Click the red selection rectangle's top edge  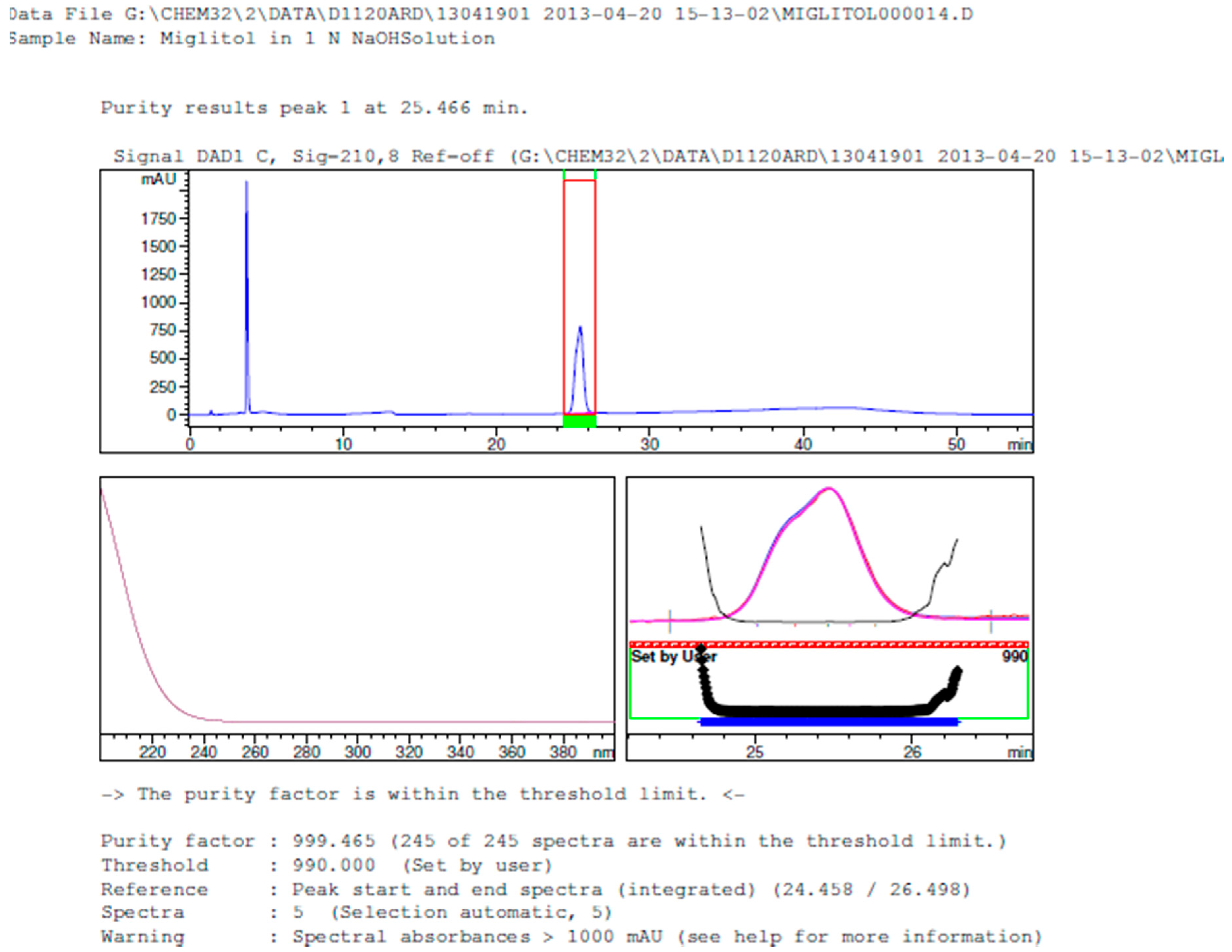click(x=580, y=181)
